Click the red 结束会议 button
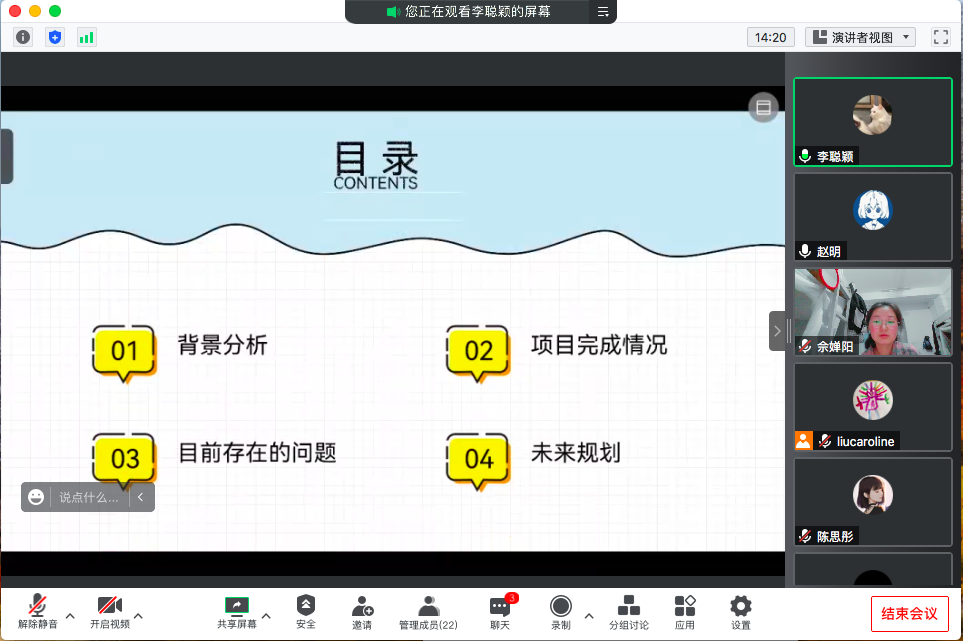Screen dimensions: 963x641 click(909, 613)
